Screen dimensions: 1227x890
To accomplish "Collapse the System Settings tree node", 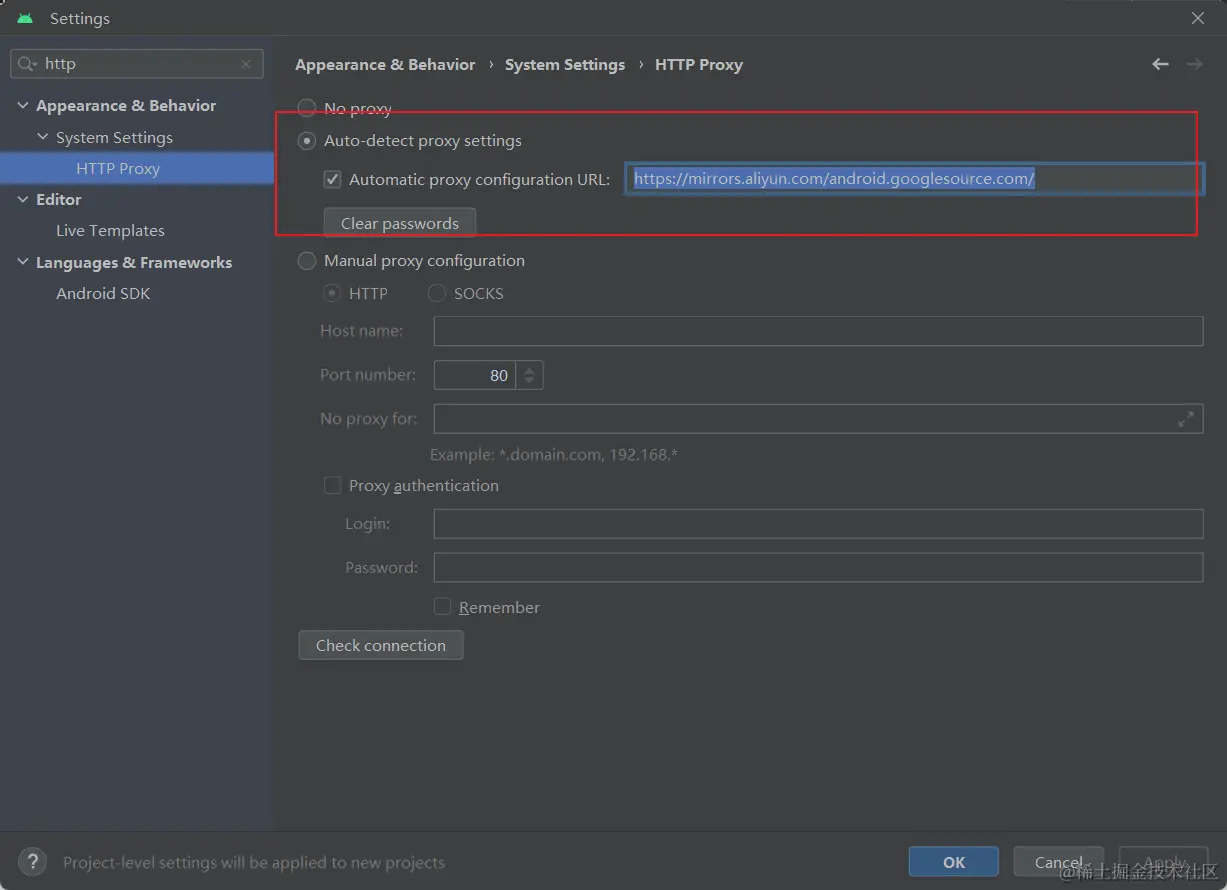I will coord(43,137).
